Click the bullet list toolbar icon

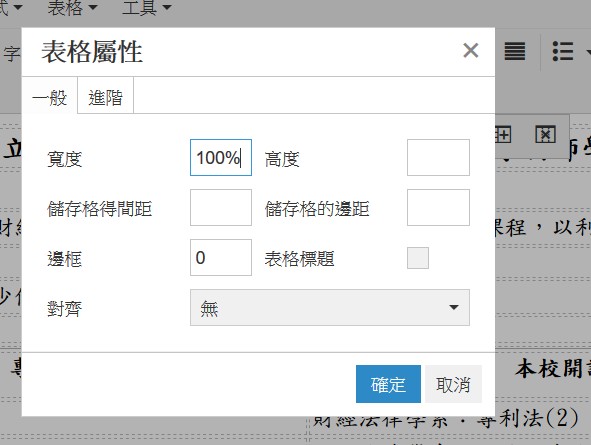[563, 51]
